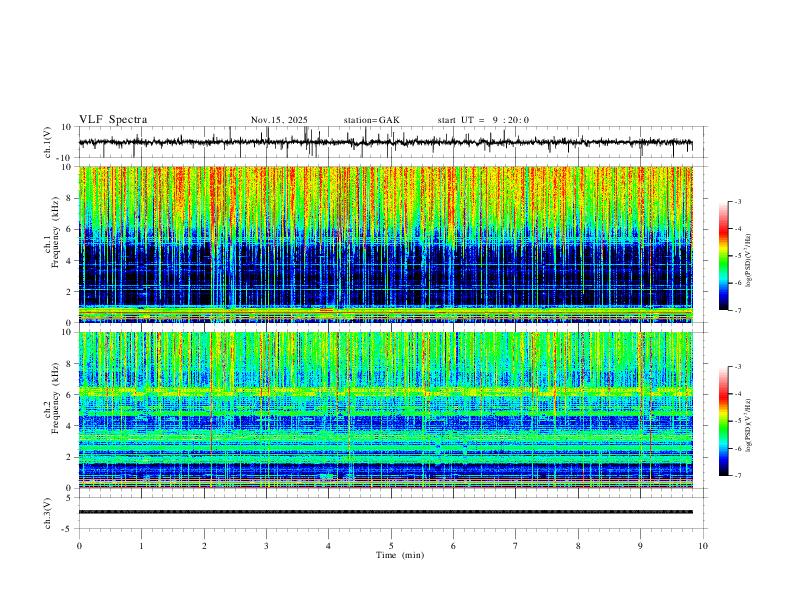Click the time axis tick label '0'
The image size is (792, 612).
pos(79,546)
